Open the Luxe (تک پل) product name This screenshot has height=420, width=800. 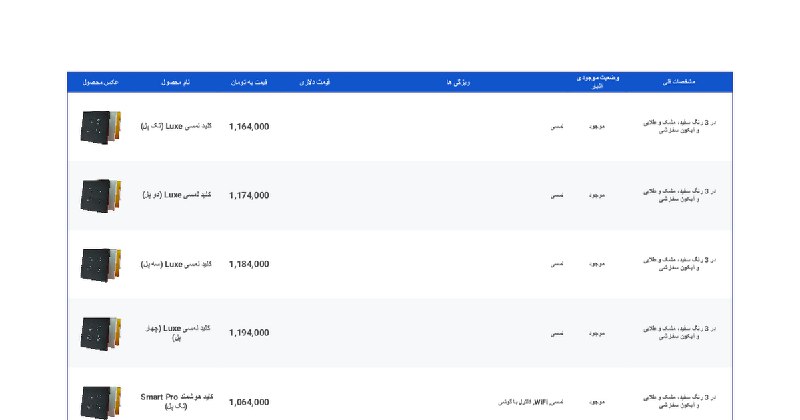coord(176,127)
